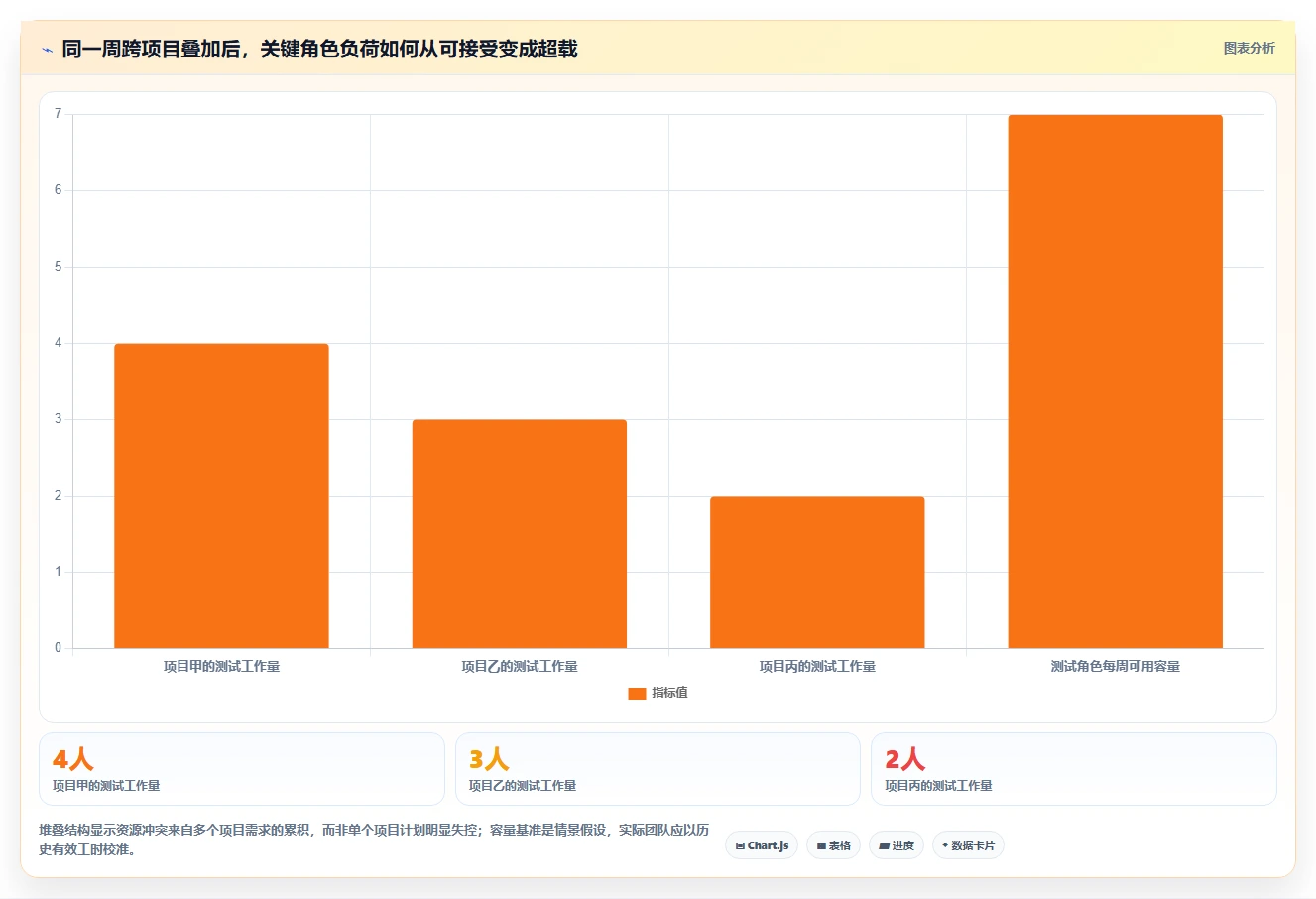Viewport: 1316px width, 899px height.
Task: Click the y-axis value 7
Action: coord(59,114)
